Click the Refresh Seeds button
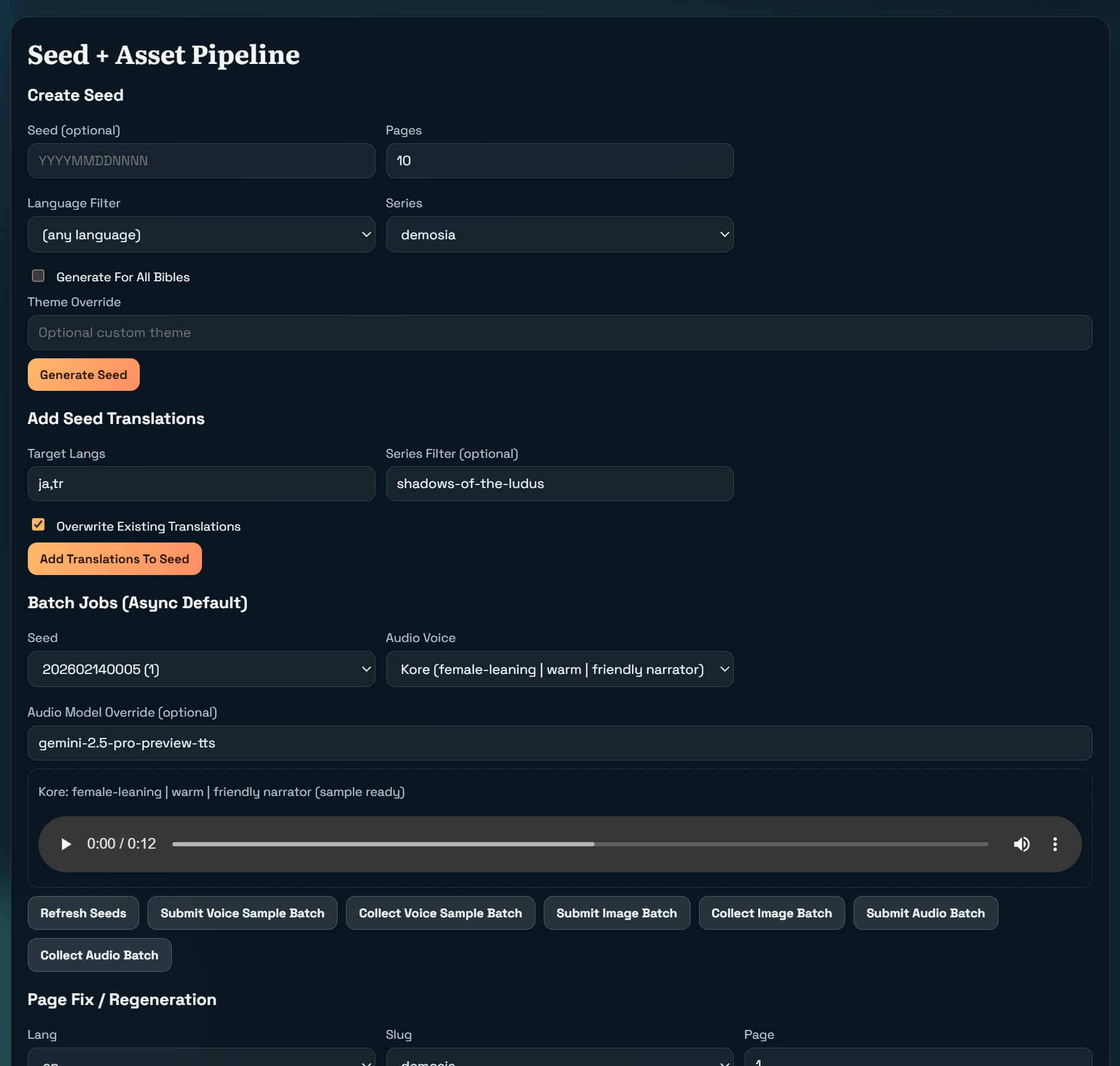This screenshot has width=1120, height=1066. [x=84, y=913]
